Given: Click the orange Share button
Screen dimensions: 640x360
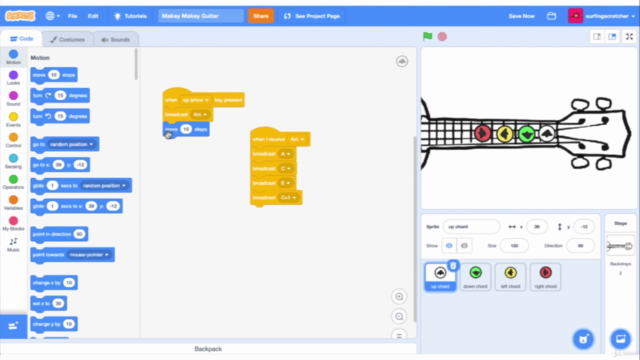Looking at the screenshot, I should point(261,16).
